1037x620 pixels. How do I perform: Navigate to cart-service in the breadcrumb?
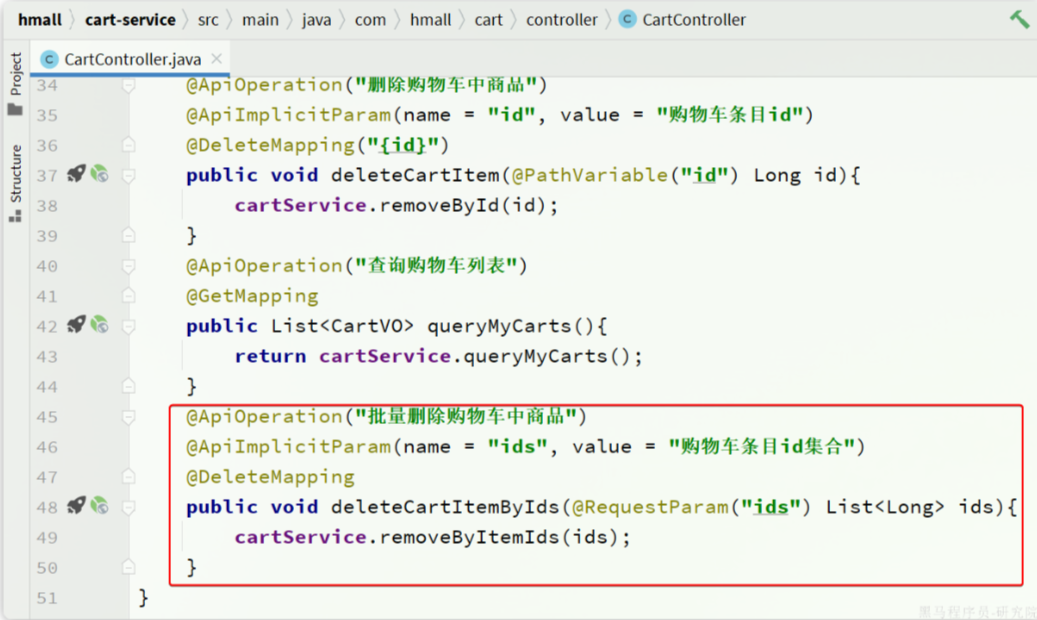pos(130,19)
